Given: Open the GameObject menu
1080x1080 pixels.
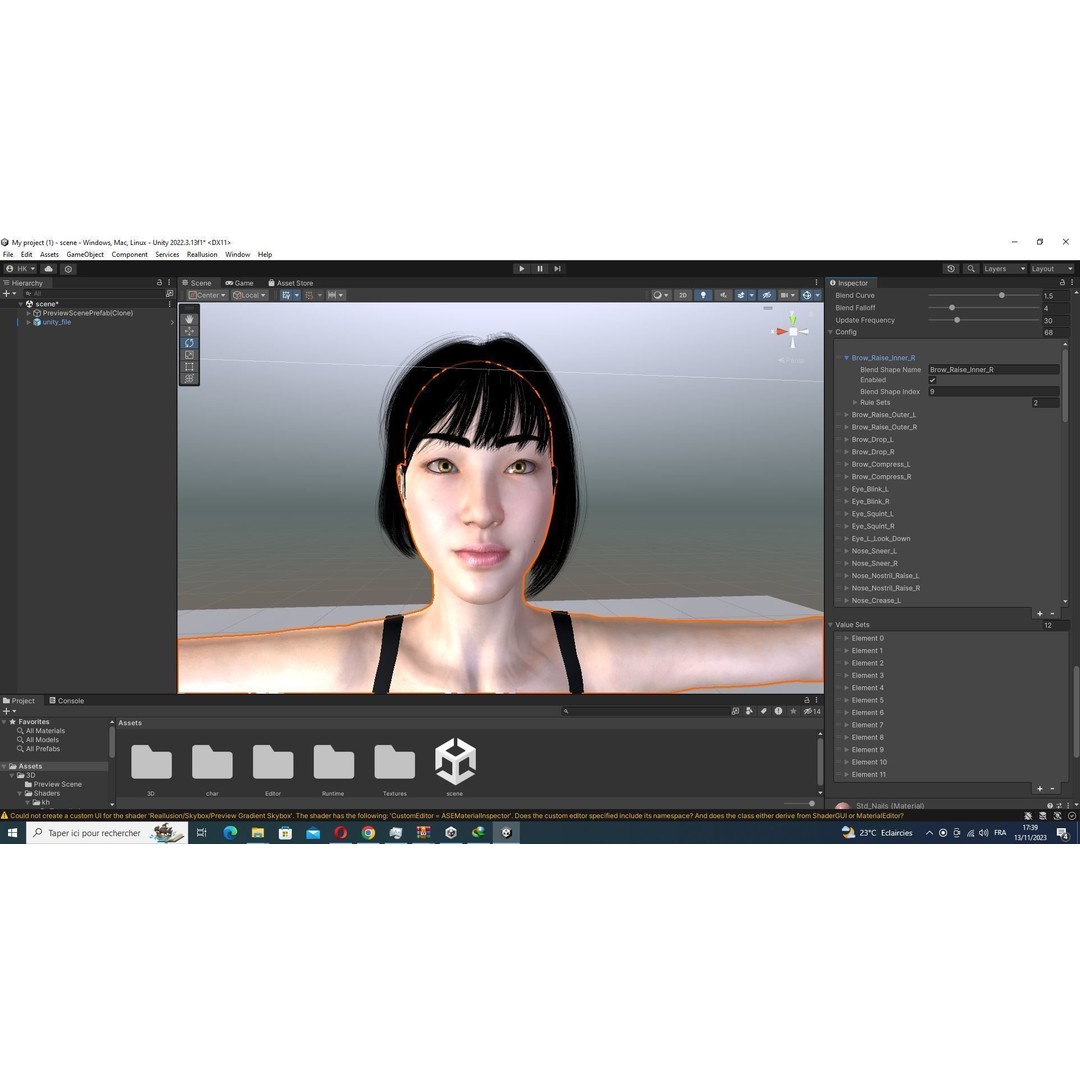Looking at the screenshot, I should click(85, 254).
